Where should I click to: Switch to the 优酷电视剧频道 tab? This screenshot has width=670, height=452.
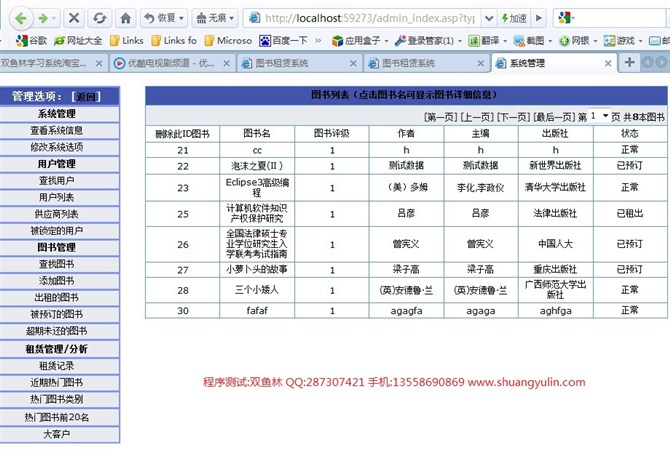pyautogui.click(x=171, y=63)
